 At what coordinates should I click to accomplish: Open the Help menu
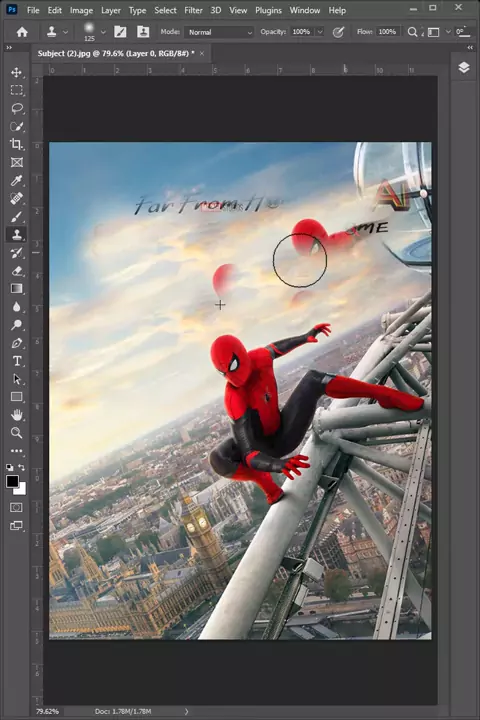coord(337,10)
